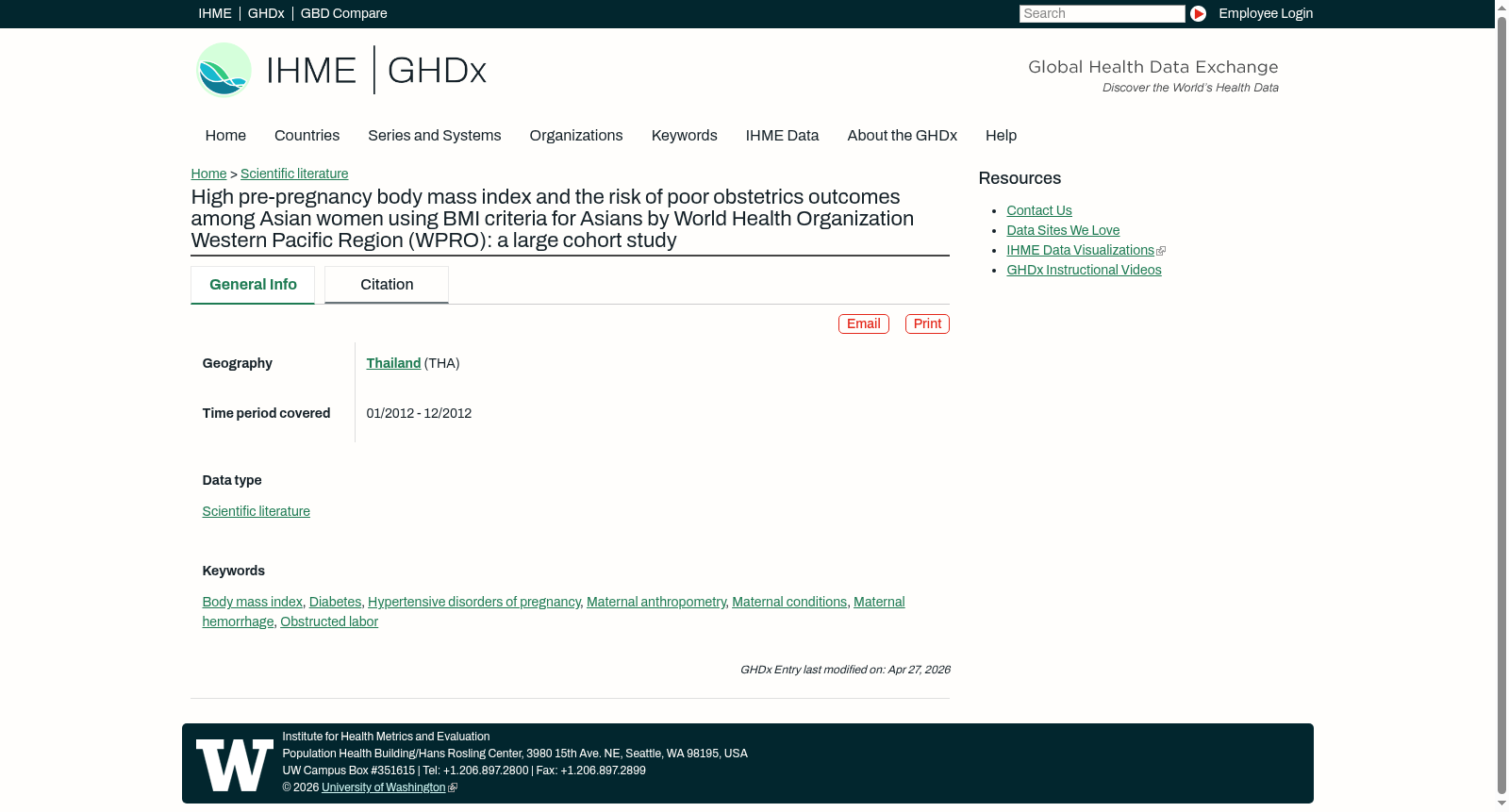Open IHME Data Visualizations link
The image size is (1509, 812).
(1080, 250)
